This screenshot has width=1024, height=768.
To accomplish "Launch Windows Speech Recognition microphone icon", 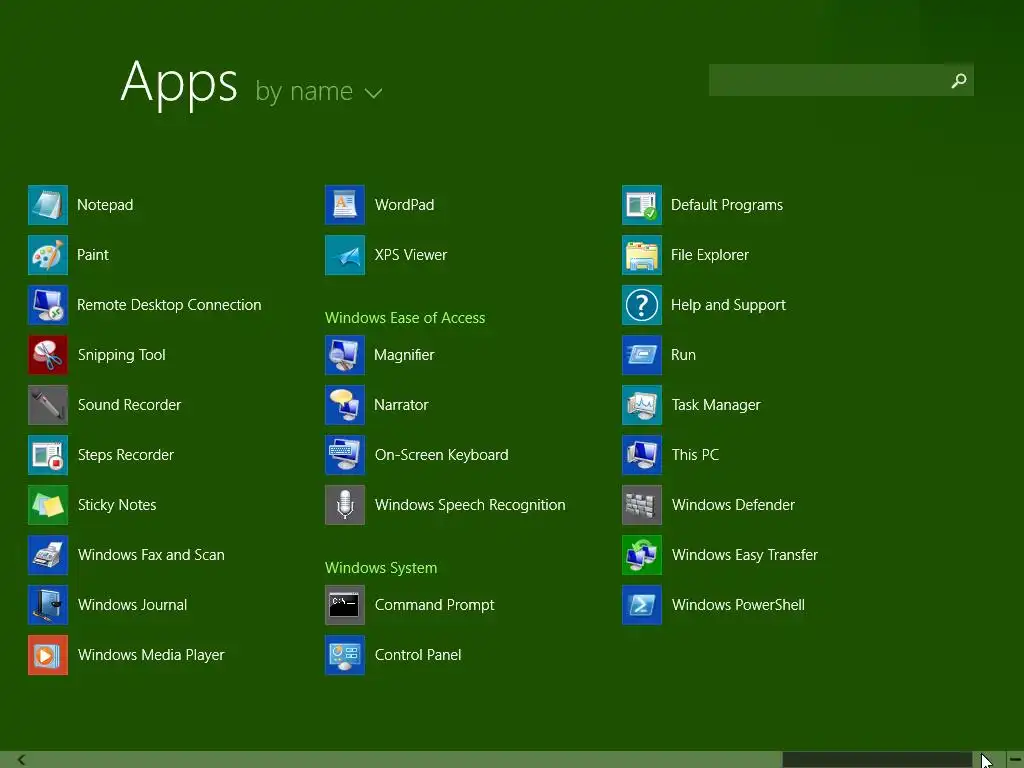I will [x=345, y=505].
